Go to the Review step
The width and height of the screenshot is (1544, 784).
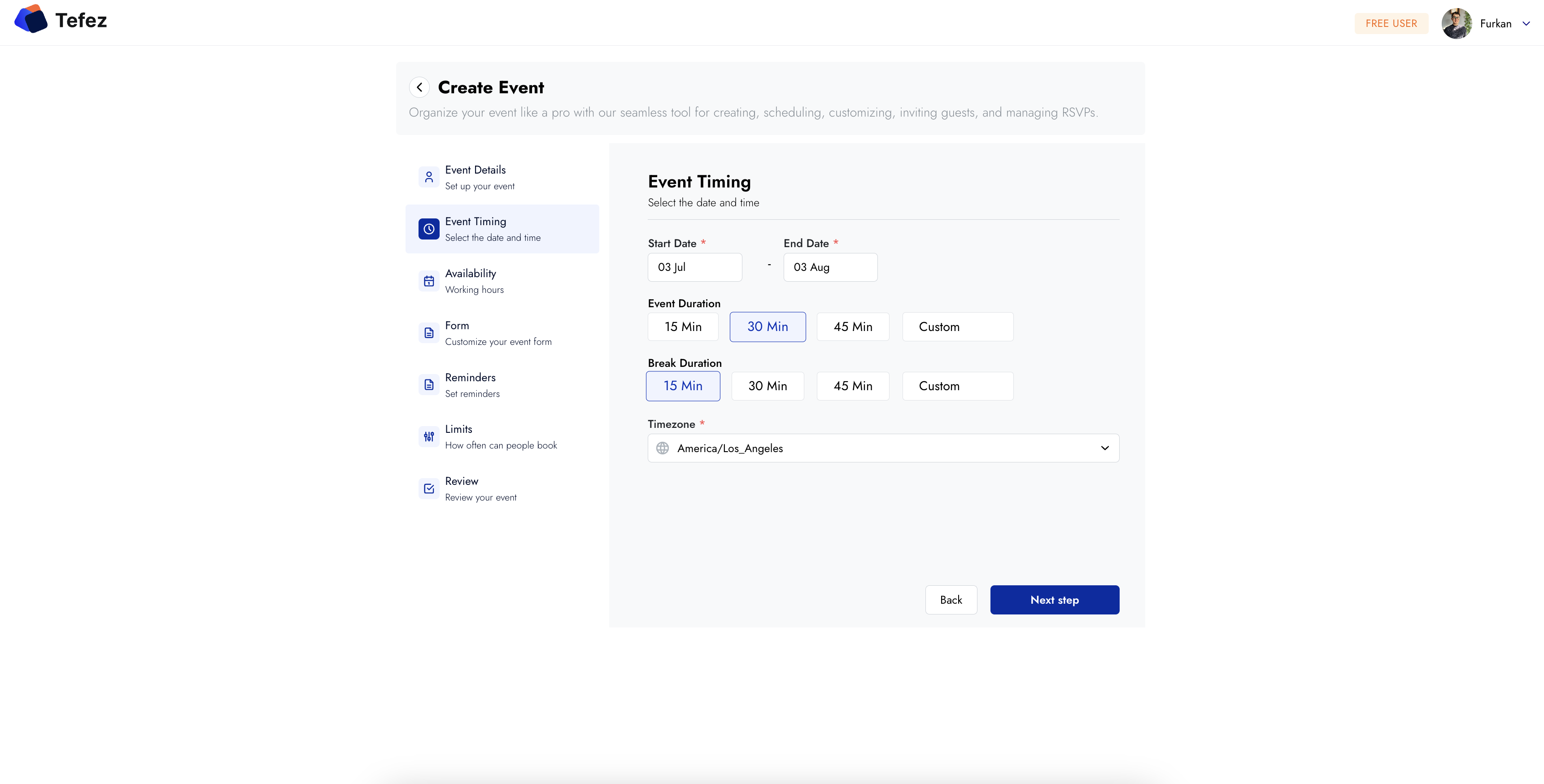point(502,488)
